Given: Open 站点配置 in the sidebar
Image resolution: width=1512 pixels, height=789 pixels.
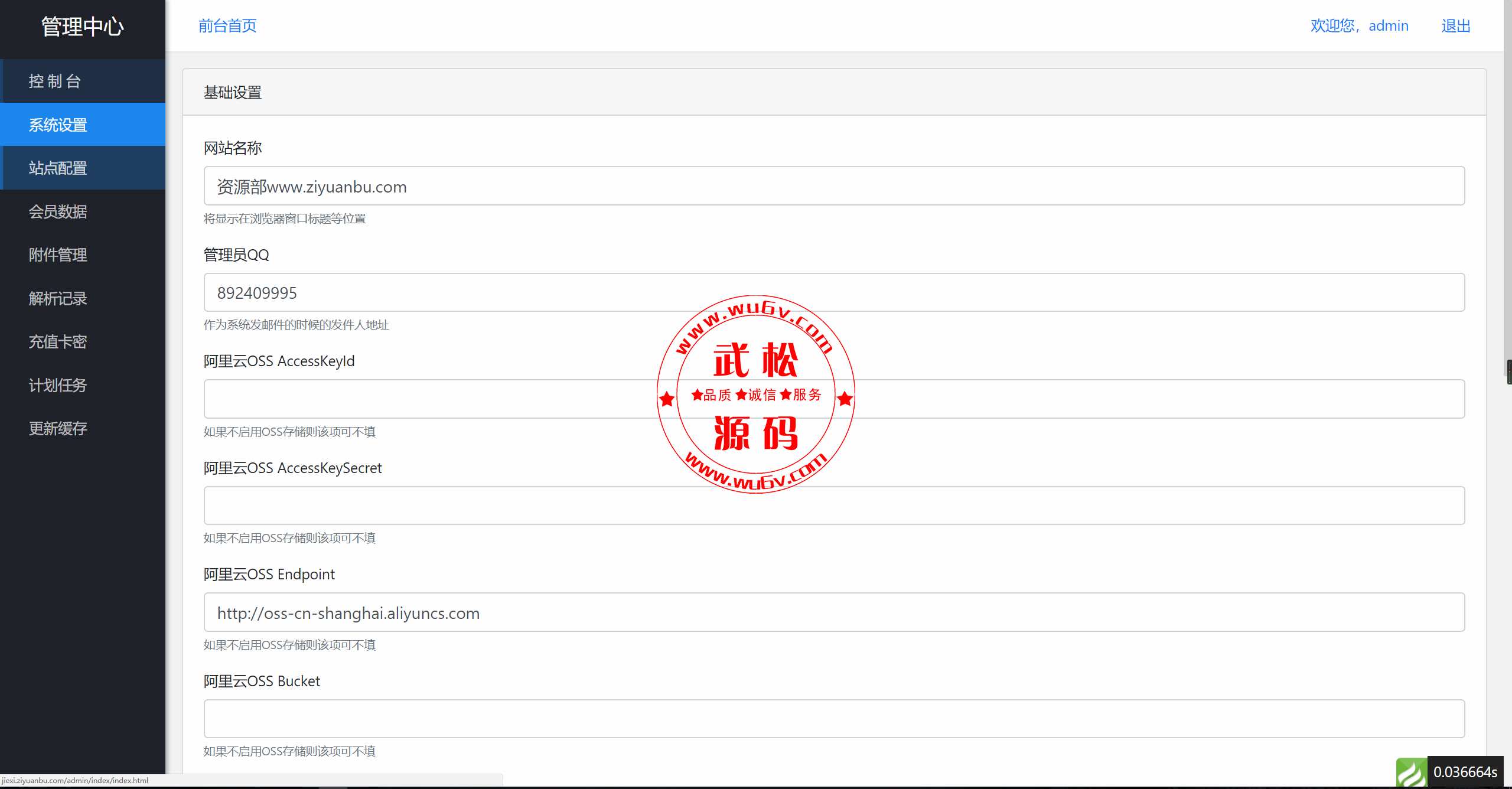Looking at the screenshot, I should point(83,168).
